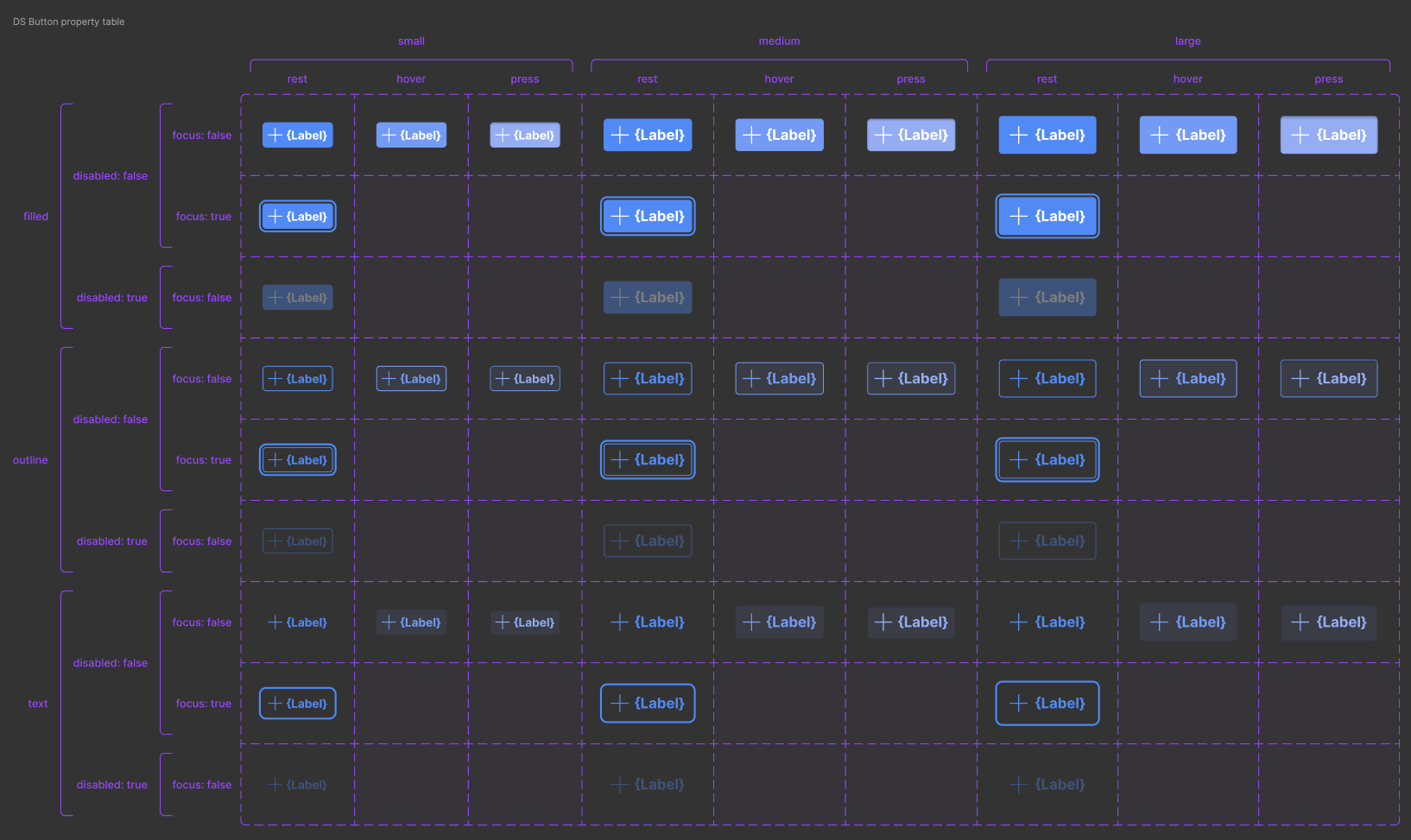The width and height of the screenshot is (1411, 840).
Task: Select the text small hover button
Action: [411, 622]
